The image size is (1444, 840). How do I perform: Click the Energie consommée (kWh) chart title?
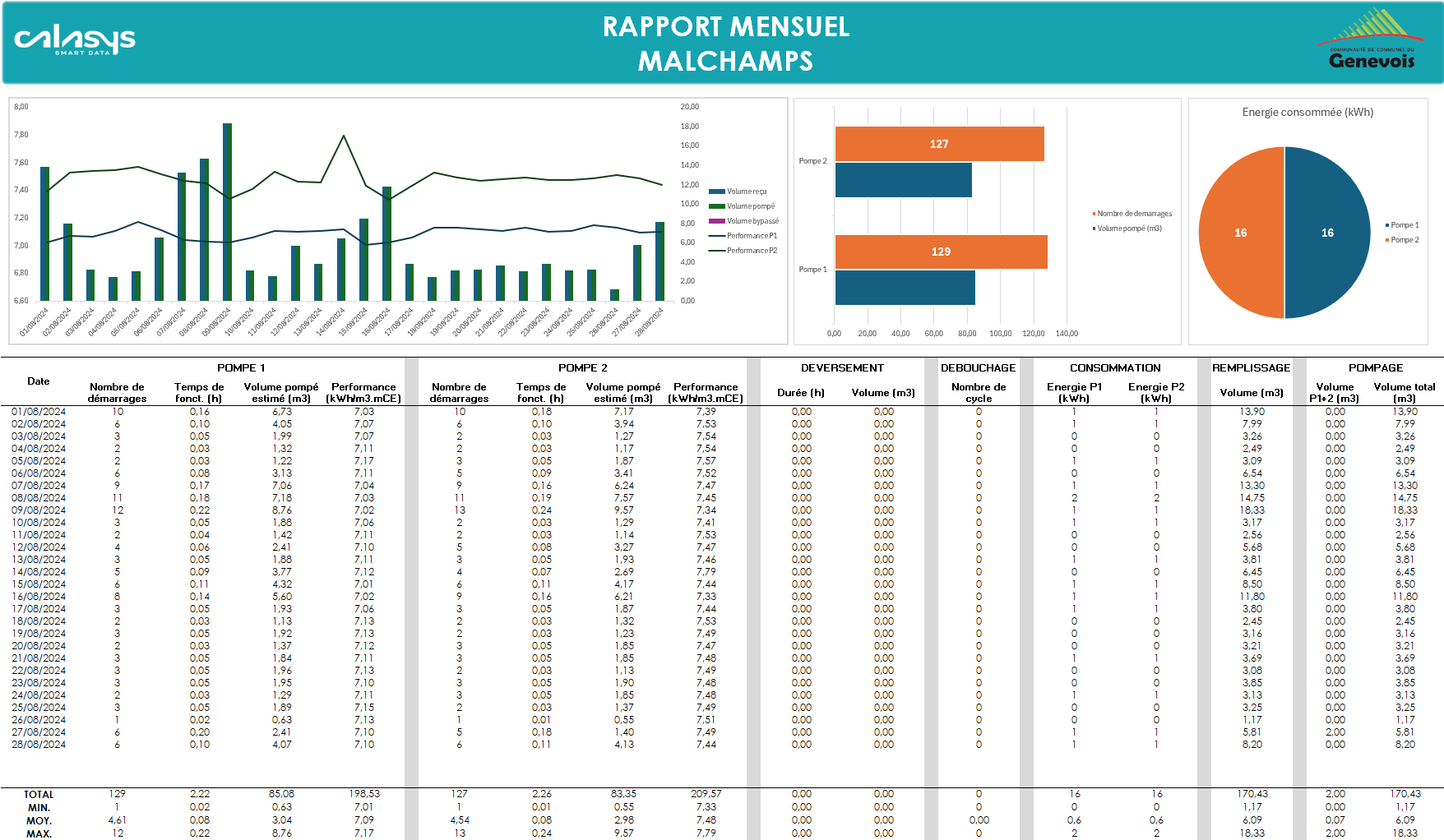coord(1307,112)
